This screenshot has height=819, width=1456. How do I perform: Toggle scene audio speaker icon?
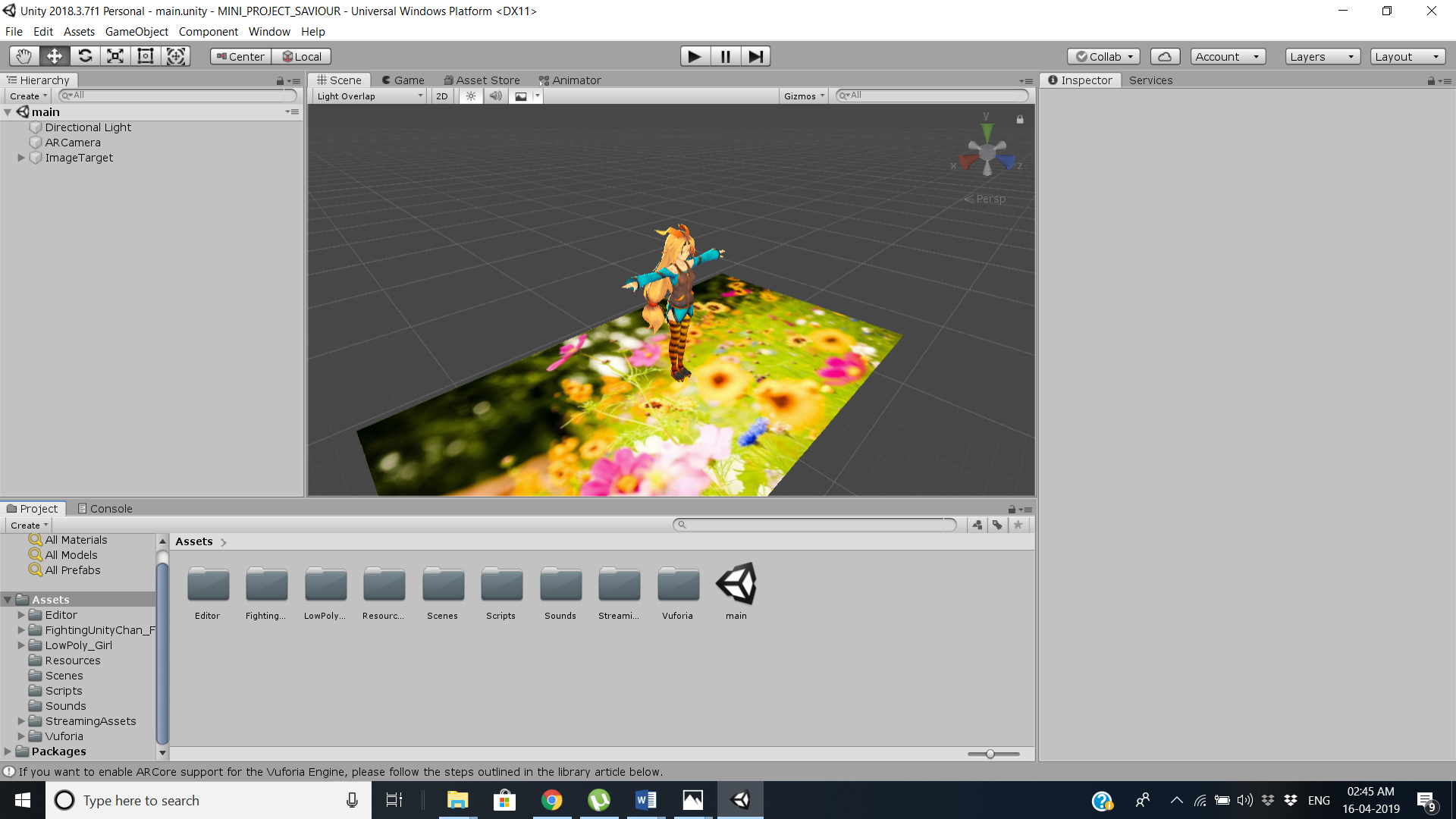pos(495,96)
